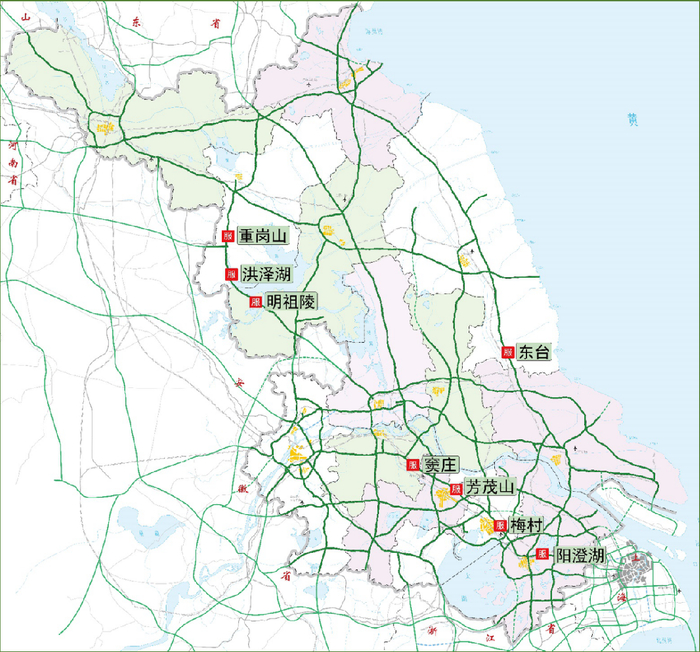The width and height of the screenshot is (700, 652).
Task: Click the red service-area icon beside 明祖陵
Action: [255, 302]
